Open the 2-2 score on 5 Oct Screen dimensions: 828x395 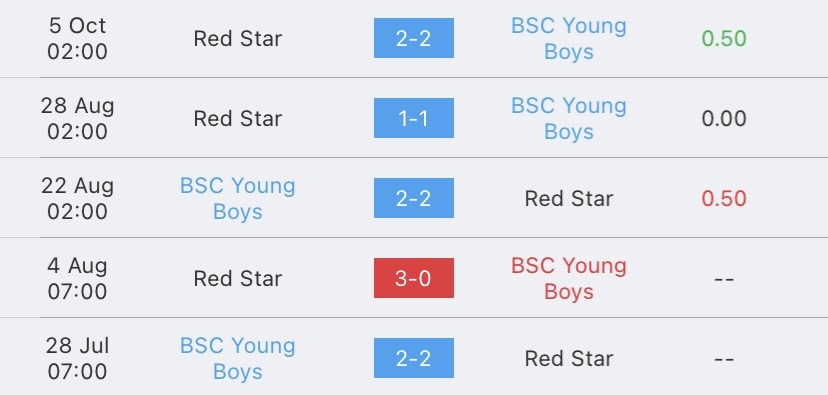(x=413, y=38)
